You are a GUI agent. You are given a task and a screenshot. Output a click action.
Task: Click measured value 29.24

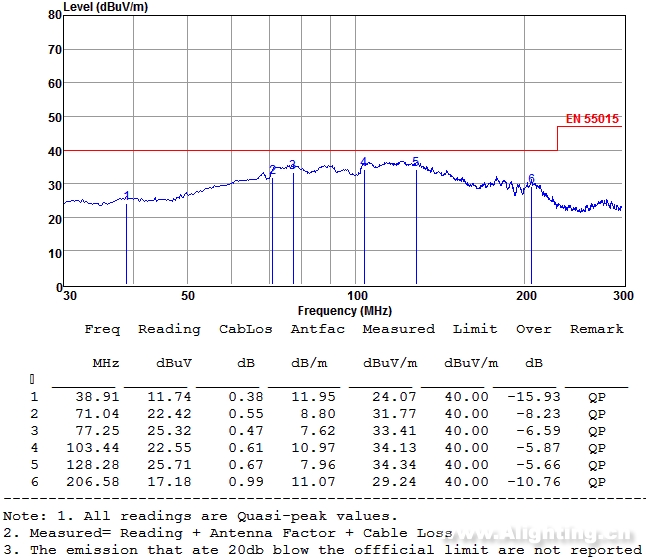pos(394,482)
